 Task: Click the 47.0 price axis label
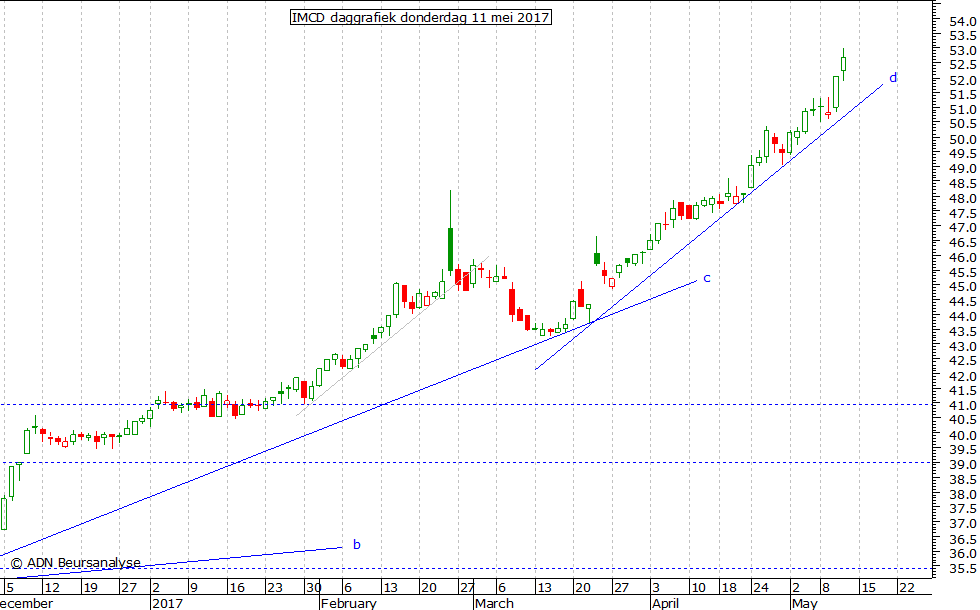962,228
